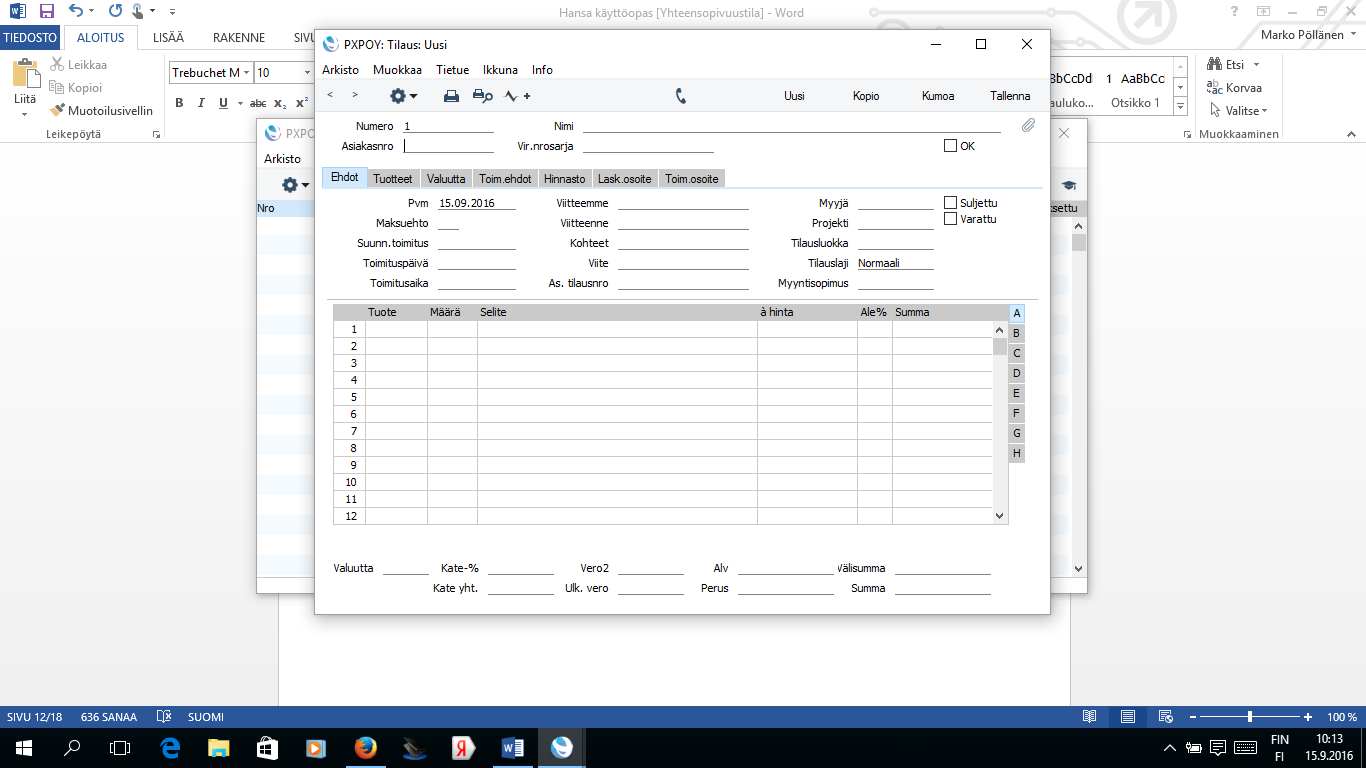Viewport: 1366px width, 768px height.
Task: Select row page A beside the grid
Action: pos(1017,313)
